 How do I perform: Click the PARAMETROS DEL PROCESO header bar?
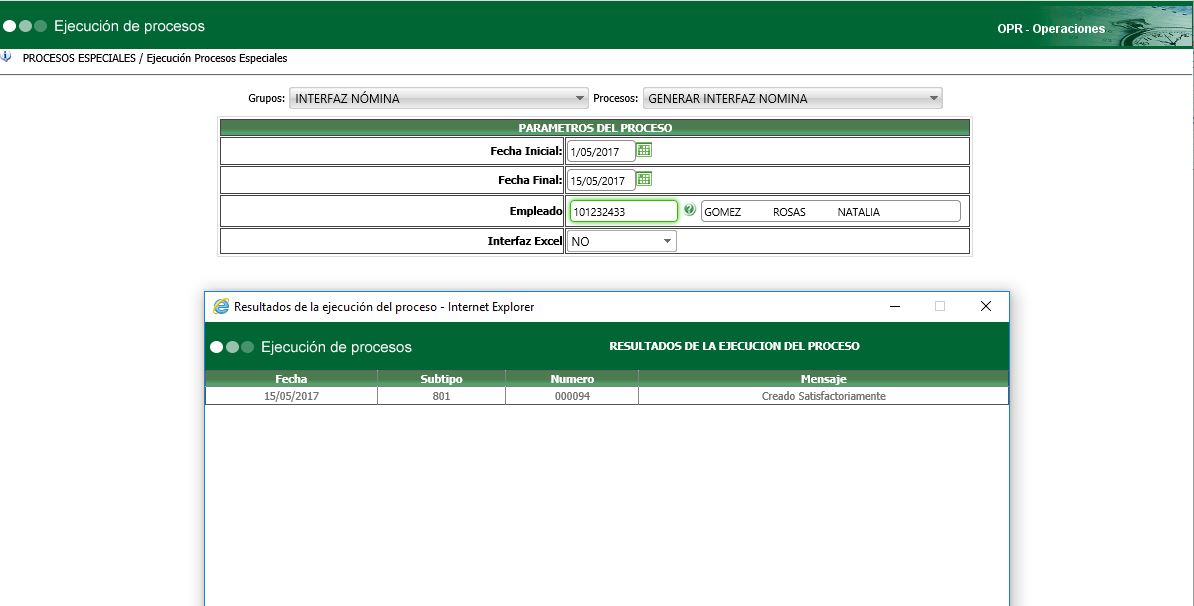pyautogui.click(x=593, y=127)
